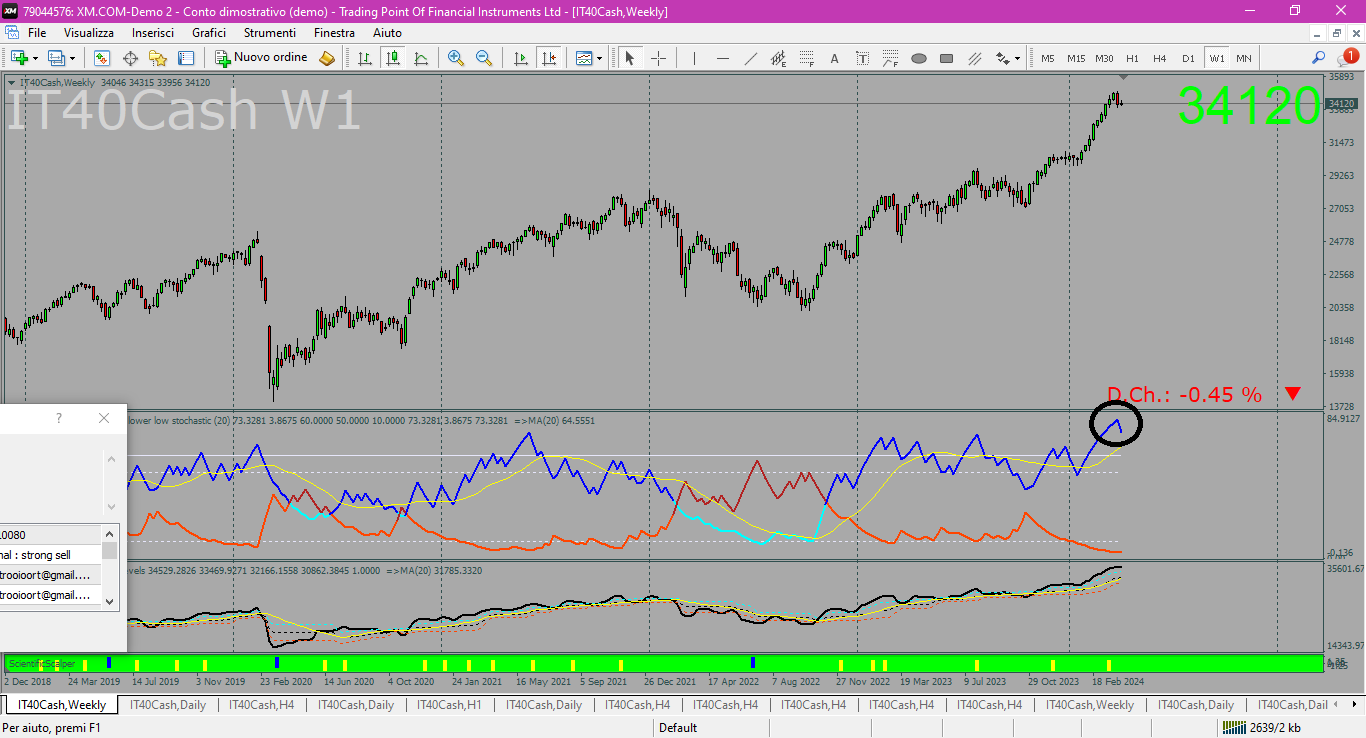Draw a horizontal line

(x=722, y=58)
